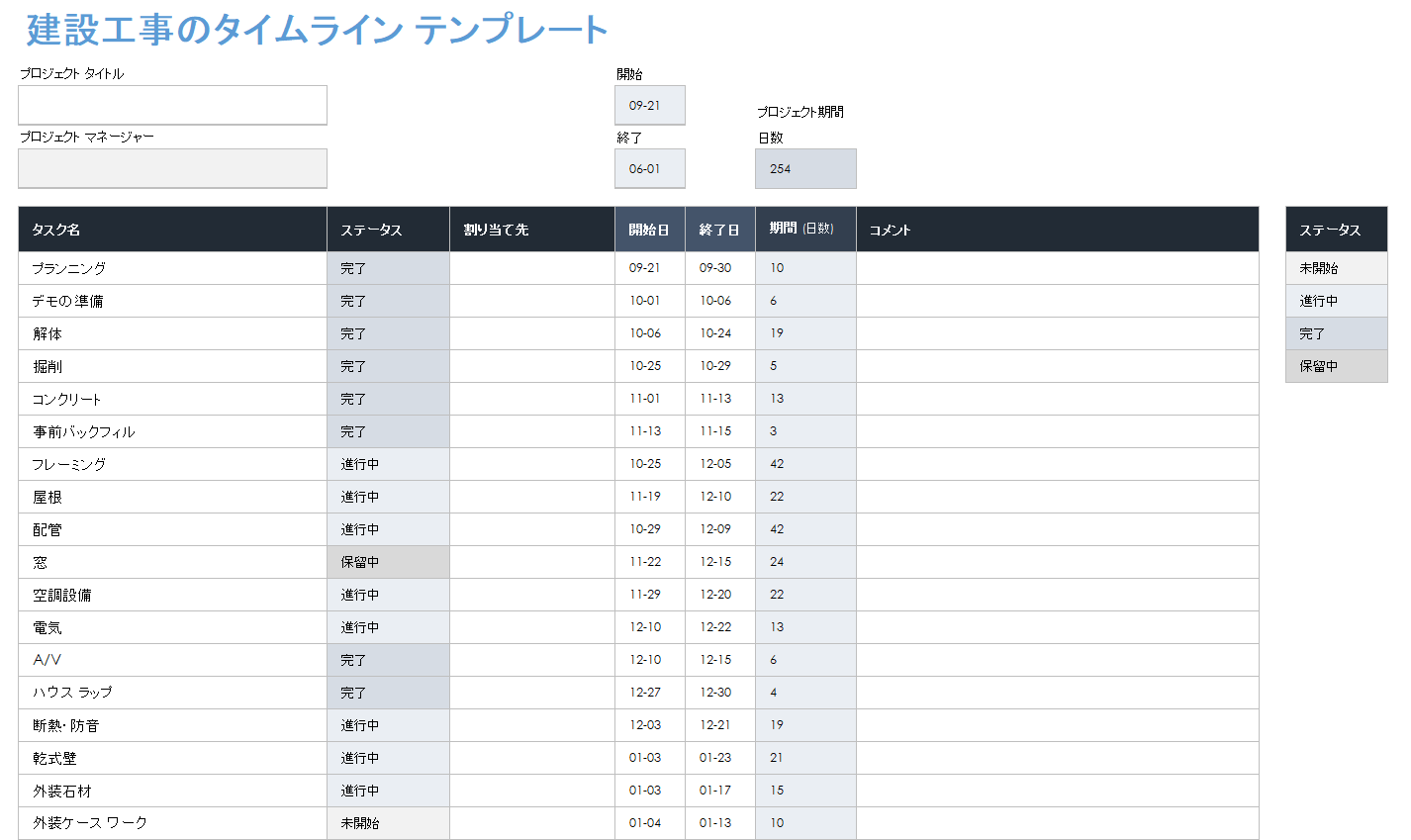Click the empty コメント cell for 配管
Screen dimensions: 1411x840
(1058, 529)
